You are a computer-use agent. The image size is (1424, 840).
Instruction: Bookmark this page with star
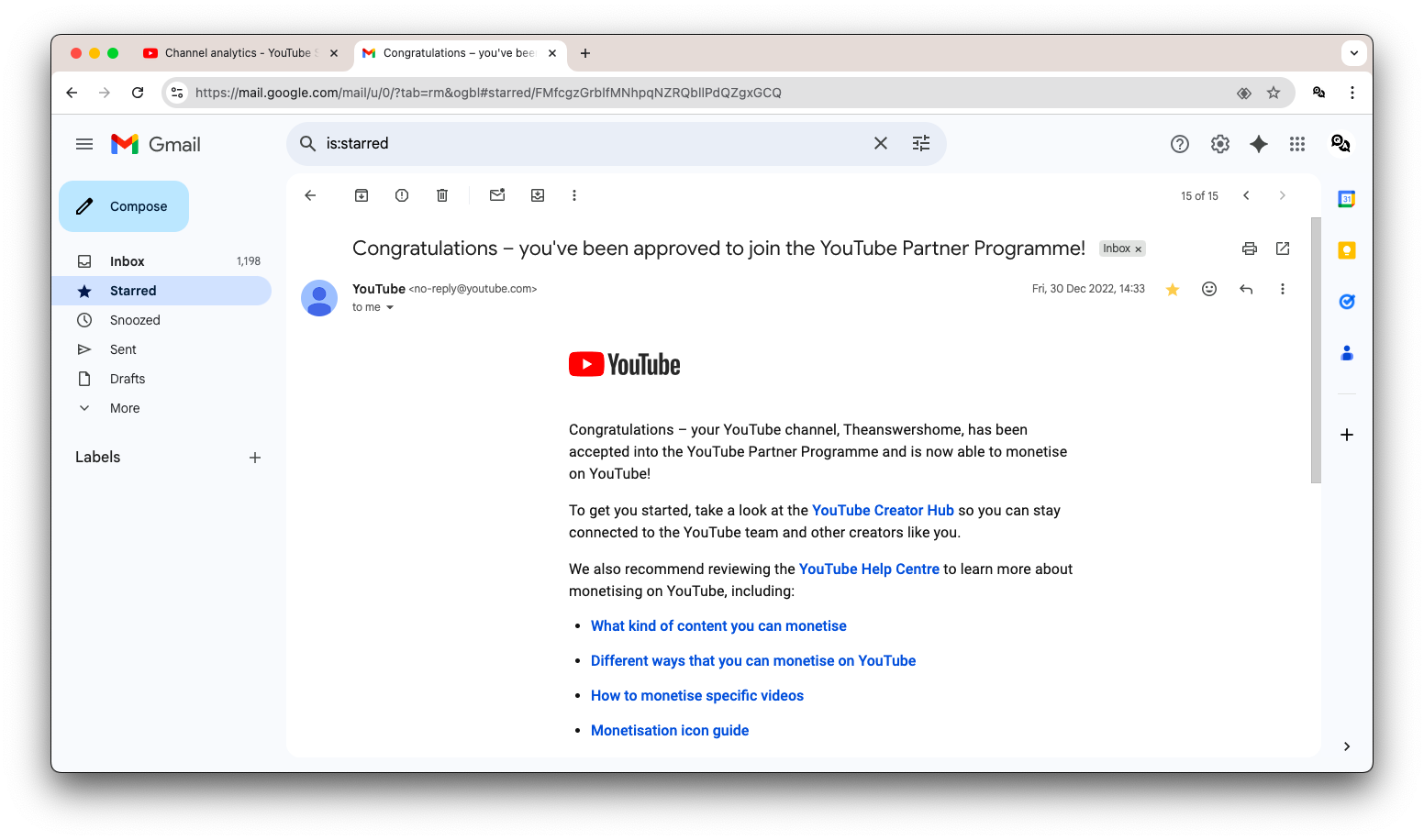coord(1274,93)
